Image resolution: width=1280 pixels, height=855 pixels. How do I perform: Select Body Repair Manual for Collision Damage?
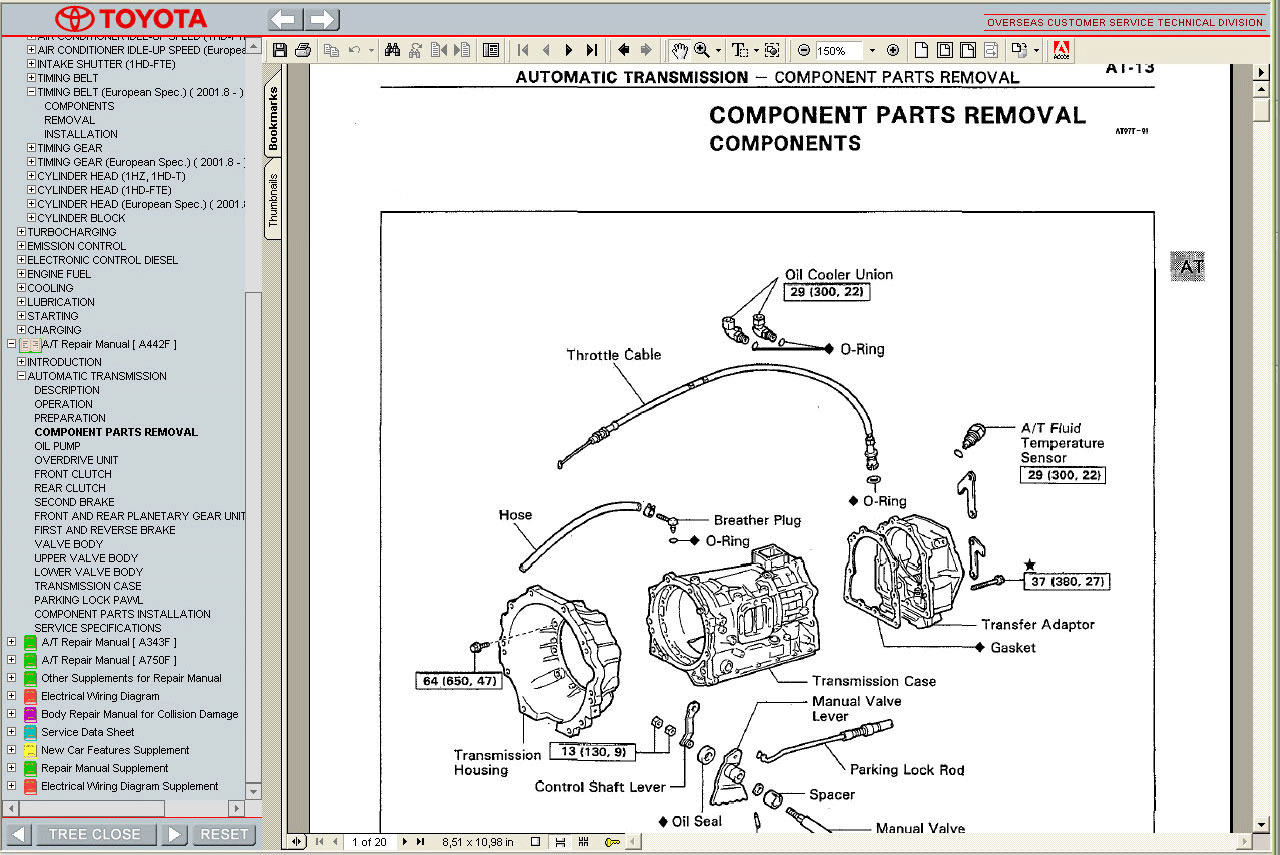pos(139,714)
